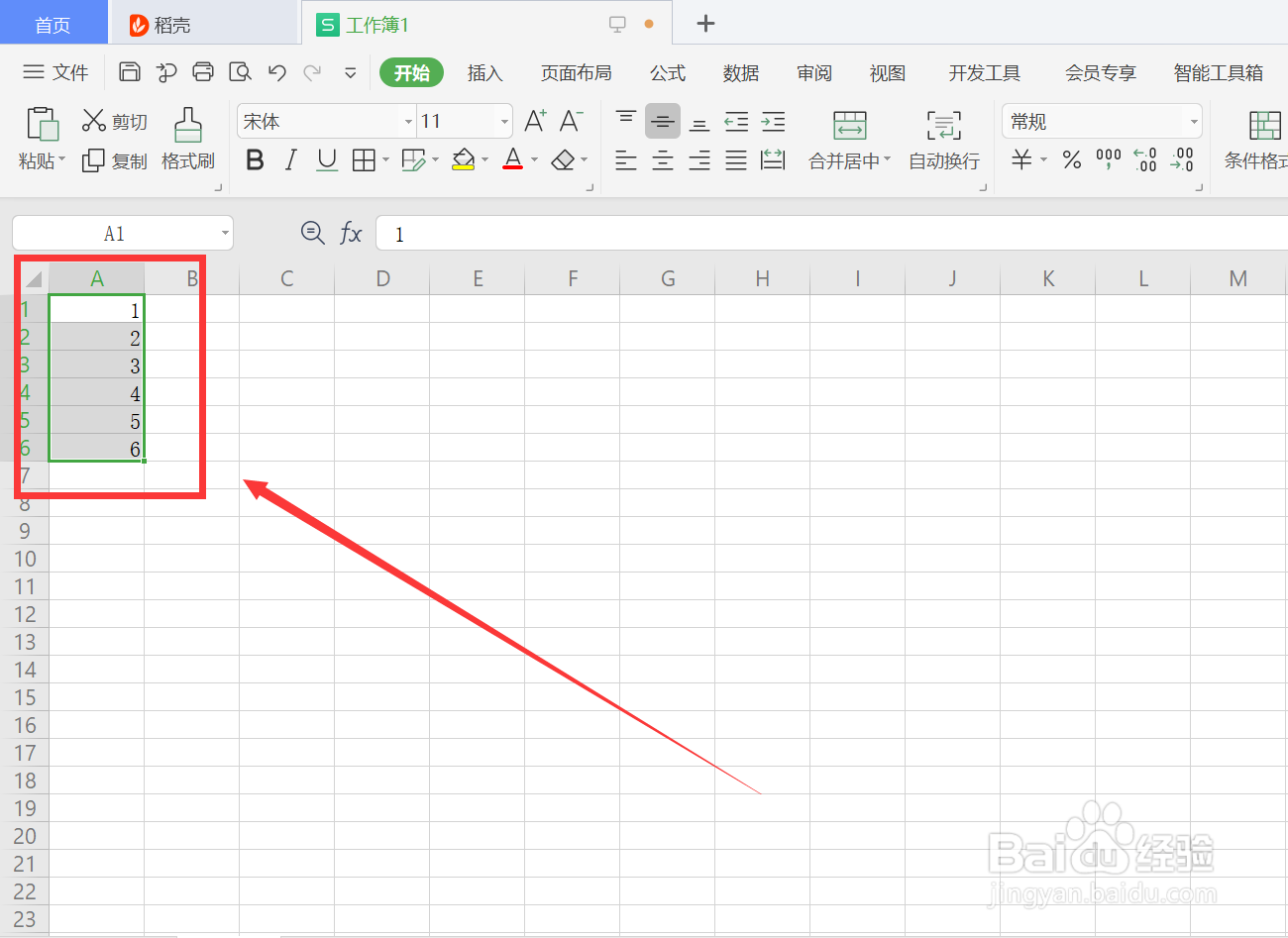Open 会员专享 tab

pyautogui.click(x=1100, y=72)
